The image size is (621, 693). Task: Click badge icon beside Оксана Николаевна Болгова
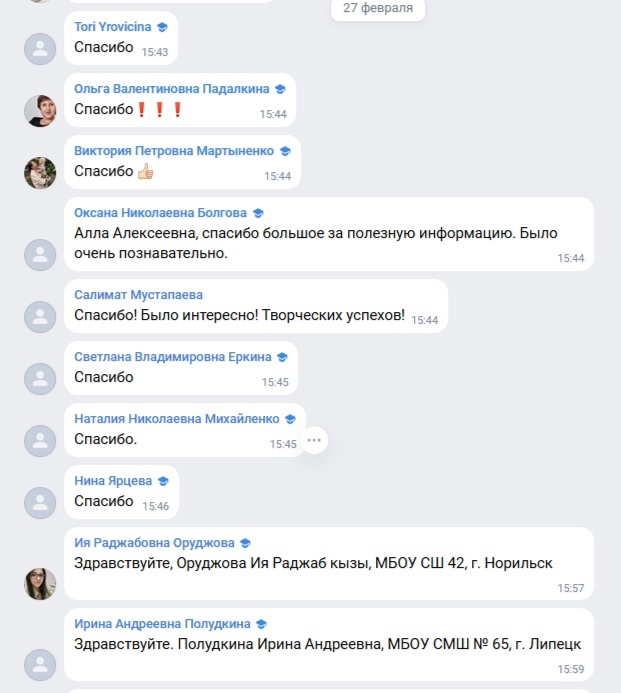click(258, 213)
